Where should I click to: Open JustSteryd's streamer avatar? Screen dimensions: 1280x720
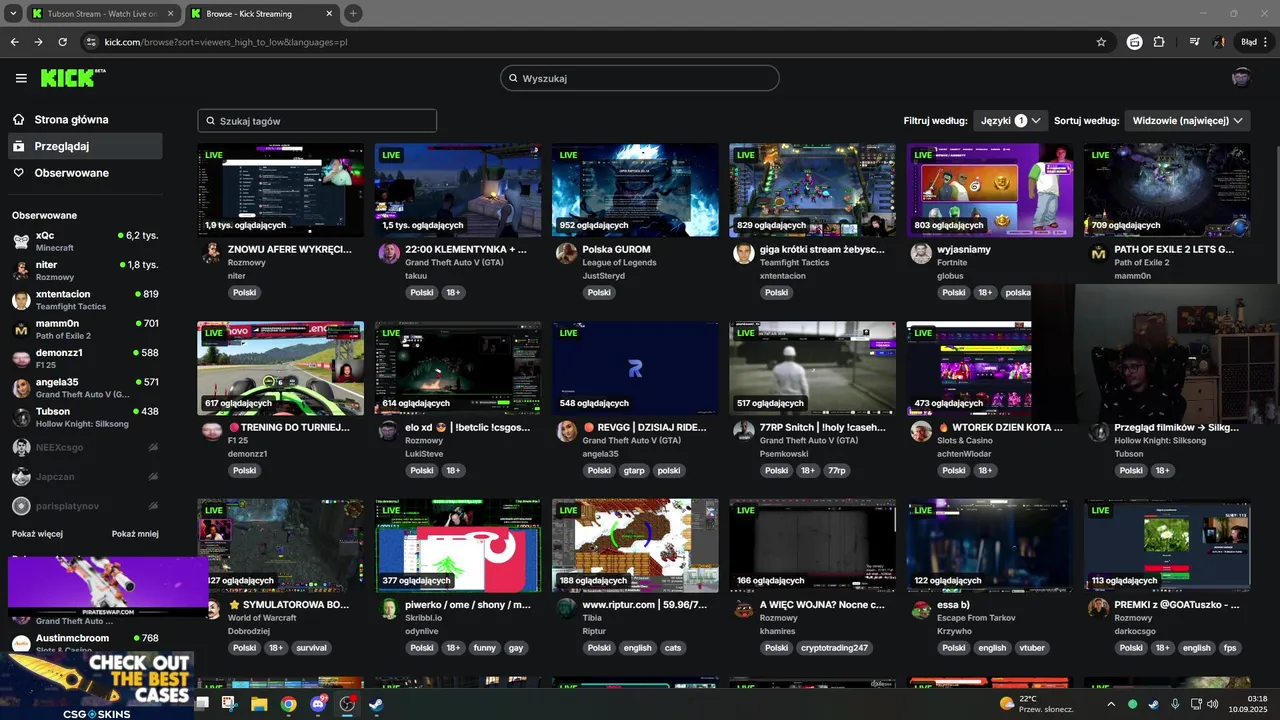point(566,253)
